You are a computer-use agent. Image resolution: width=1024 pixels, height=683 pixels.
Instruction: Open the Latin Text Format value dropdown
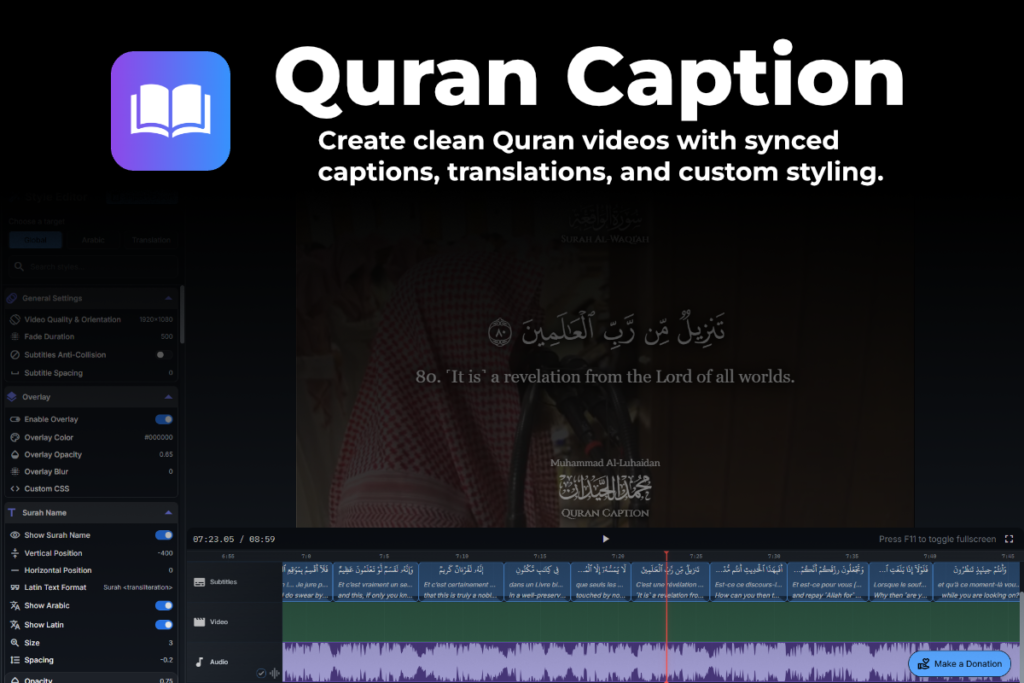point(138,587)
